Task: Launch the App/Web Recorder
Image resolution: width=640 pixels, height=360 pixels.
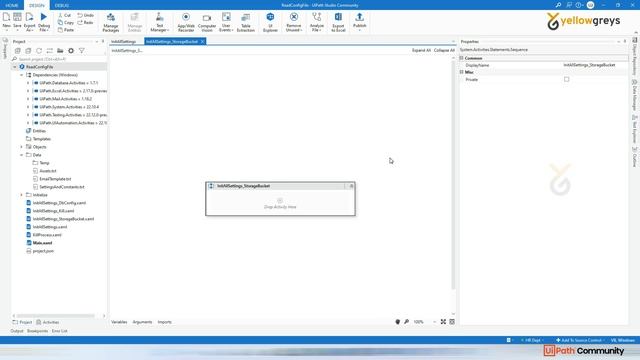Action: pos(186,22)
